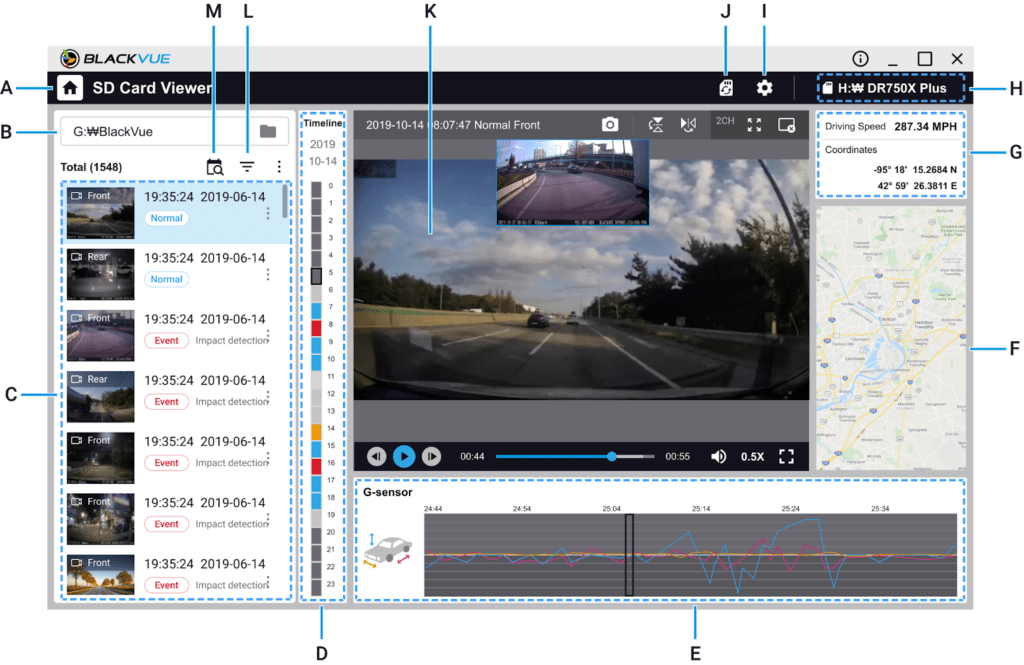This screenshot has height=665, width=1024.
Task: Click the Home icon beside SD Card Viewer
Action: tap(70, 88)
